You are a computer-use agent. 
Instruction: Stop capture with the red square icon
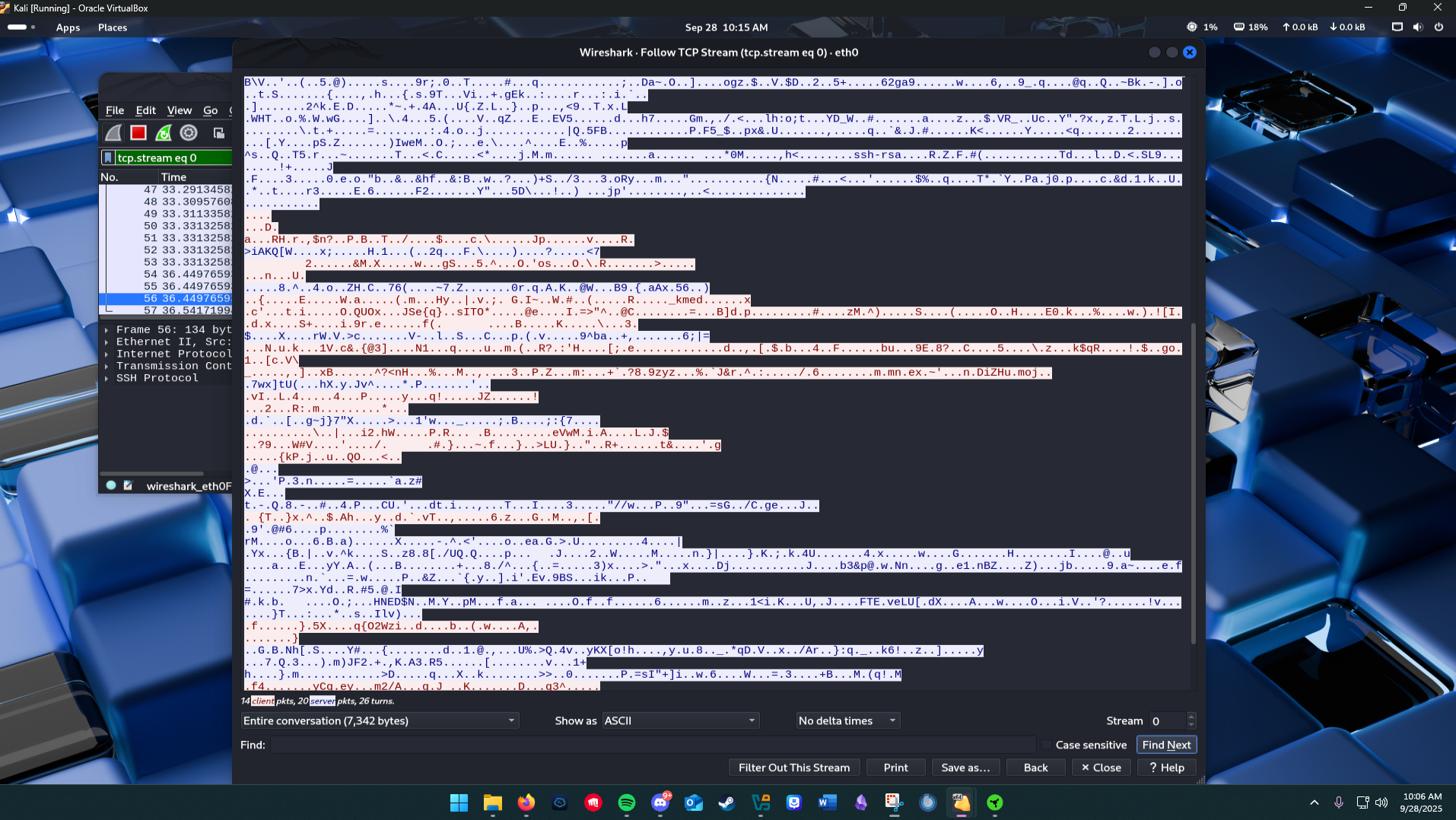pyautogui.click(x=138, y=133)
